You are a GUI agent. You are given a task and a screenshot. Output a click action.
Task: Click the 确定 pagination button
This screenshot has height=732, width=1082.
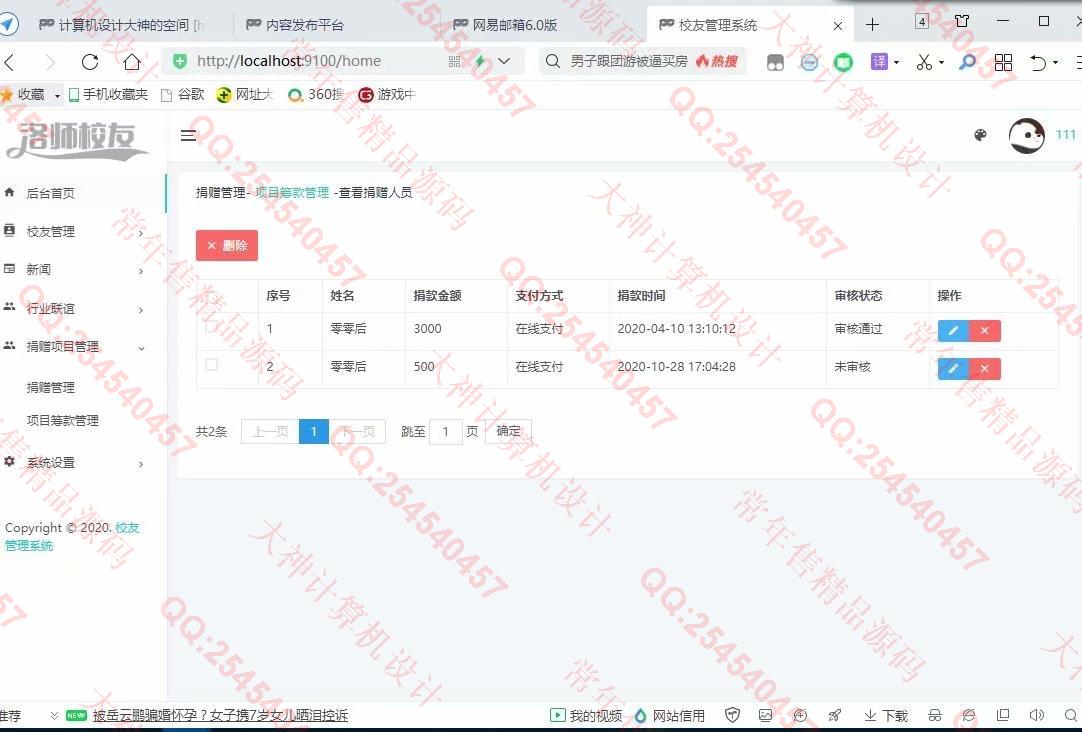[x=509, y=431]
